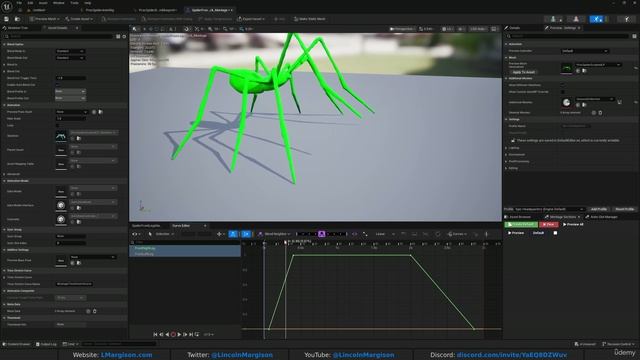Click the red Clear button

pos(548,224)
